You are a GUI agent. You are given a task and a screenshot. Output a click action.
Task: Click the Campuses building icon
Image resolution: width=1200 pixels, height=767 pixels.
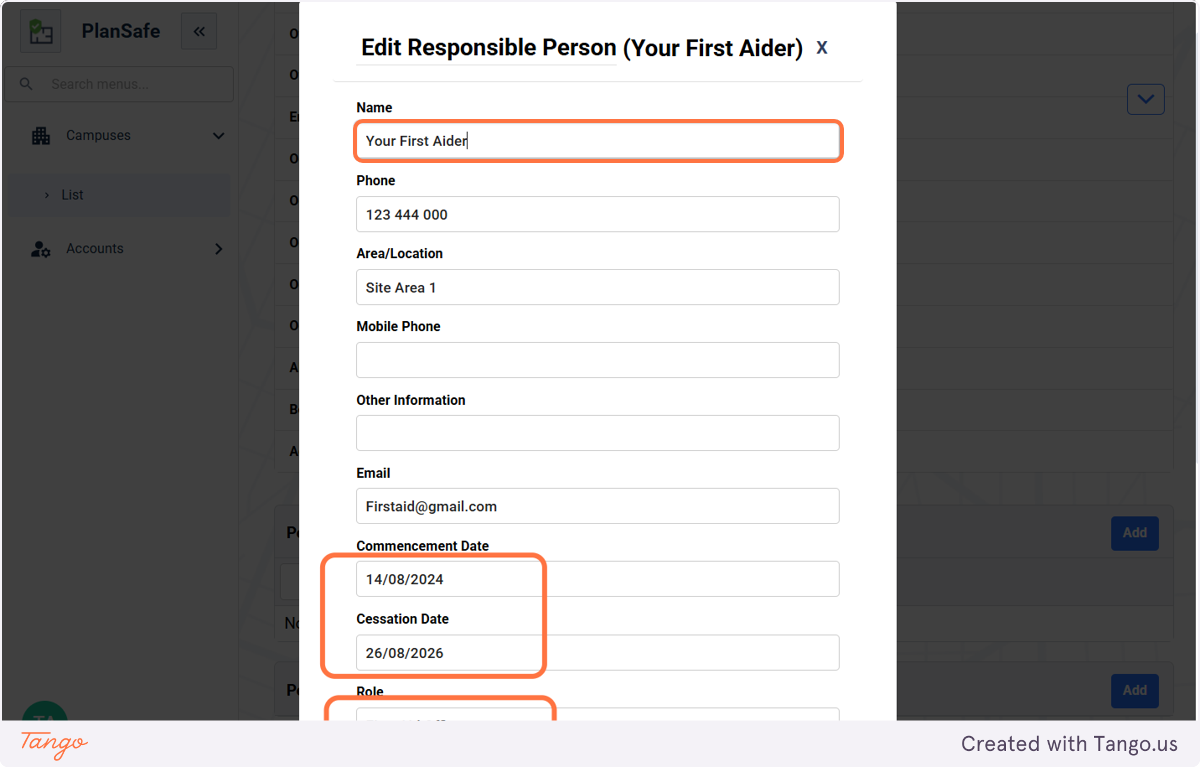pos(41,136)
